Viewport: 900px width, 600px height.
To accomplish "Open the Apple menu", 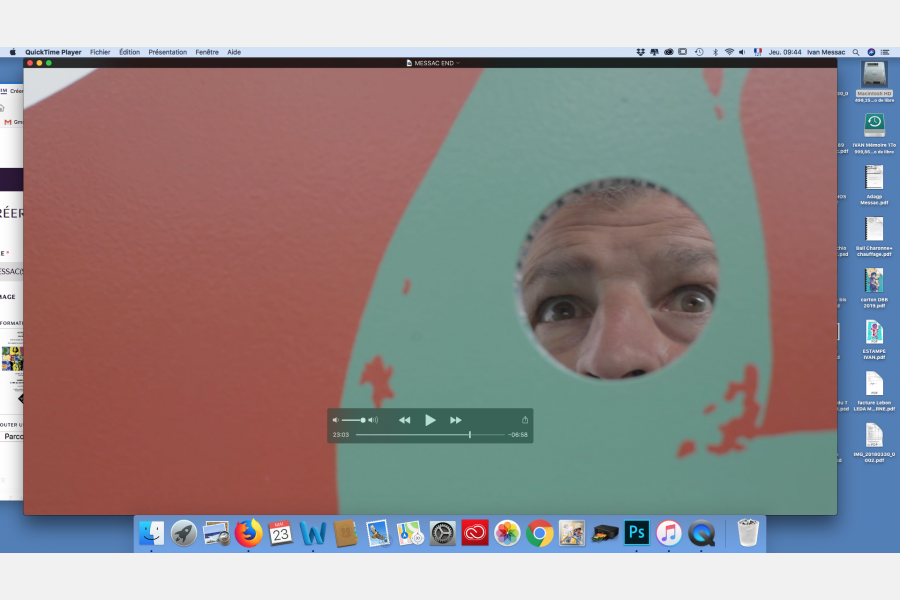I will click(13, 52).
